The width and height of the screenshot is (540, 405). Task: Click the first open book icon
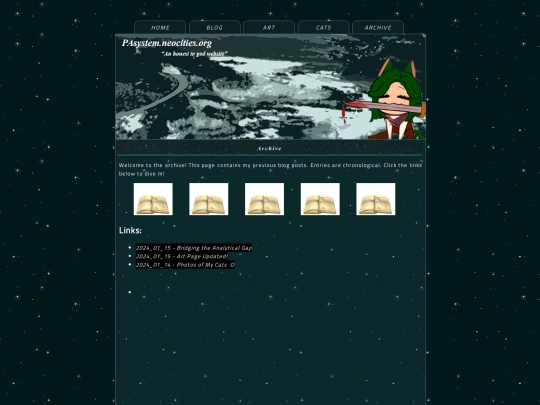(153, 199)
